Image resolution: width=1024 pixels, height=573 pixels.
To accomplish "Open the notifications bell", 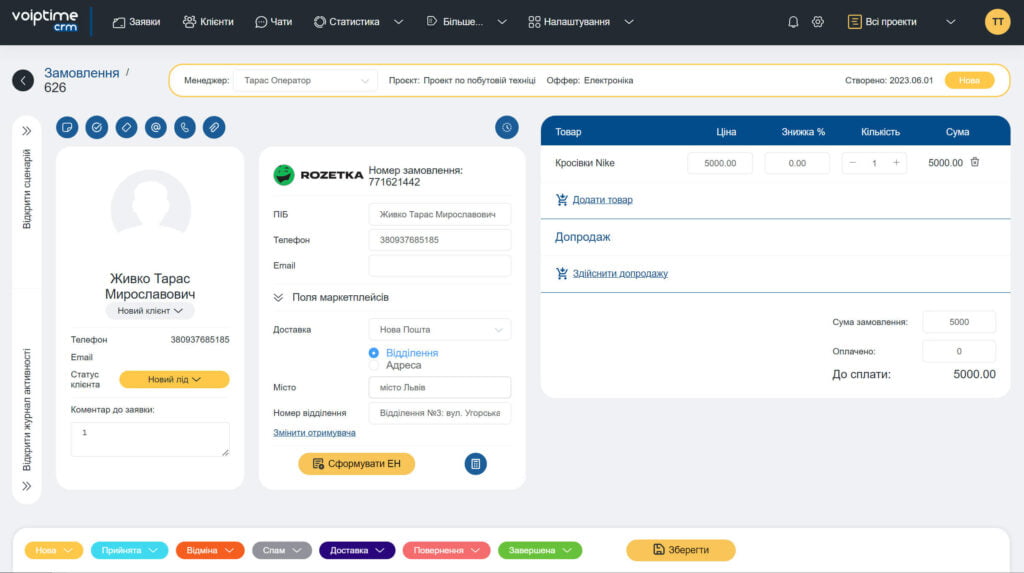I will (x=793, y=22).
